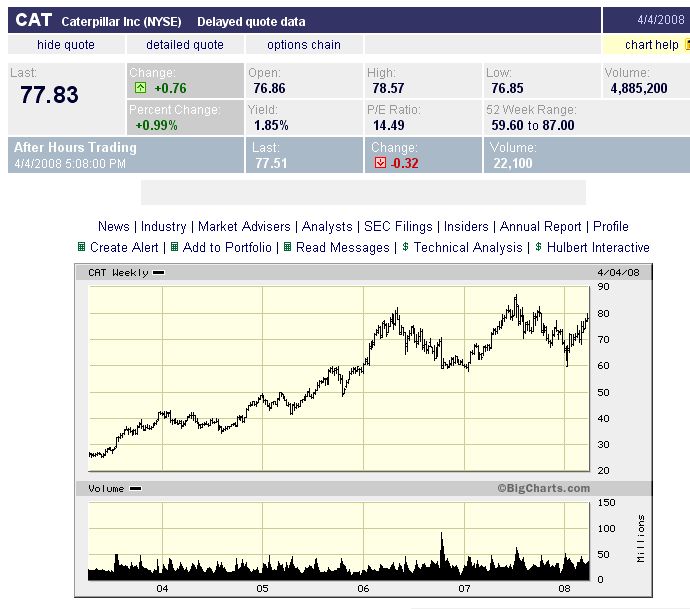Screen dimensions: 690x609
Task: Open the Annual Report link
Action: 541,227
